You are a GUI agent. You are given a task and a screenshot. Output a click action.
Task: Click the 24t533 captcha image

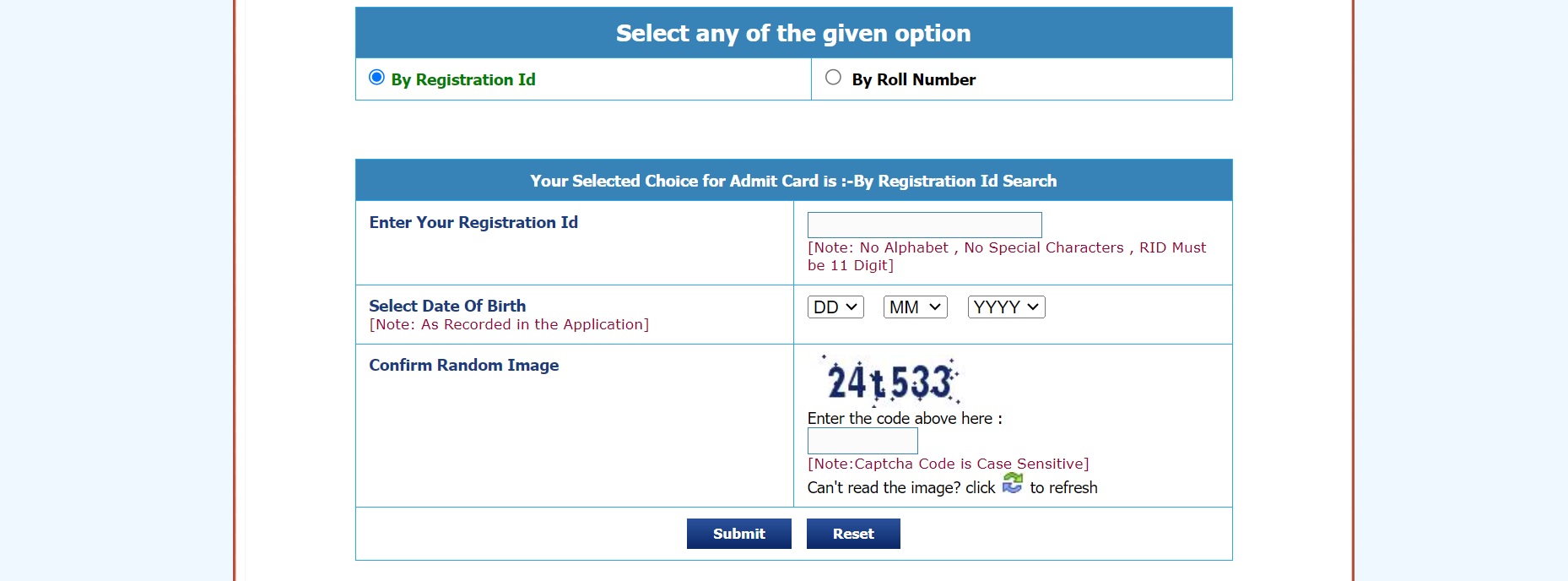[x=890, y=381]
